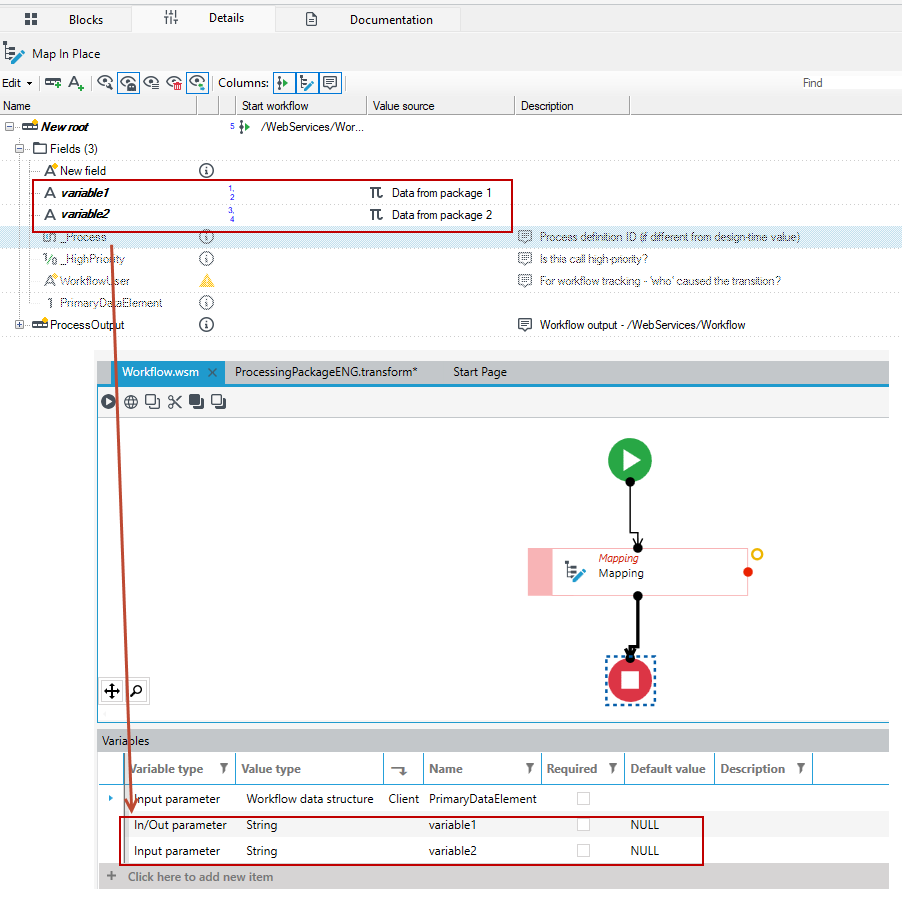Collapse the New root tree node
The width and height of the screenshot is (902, 897).
click(x=9, y=127)
